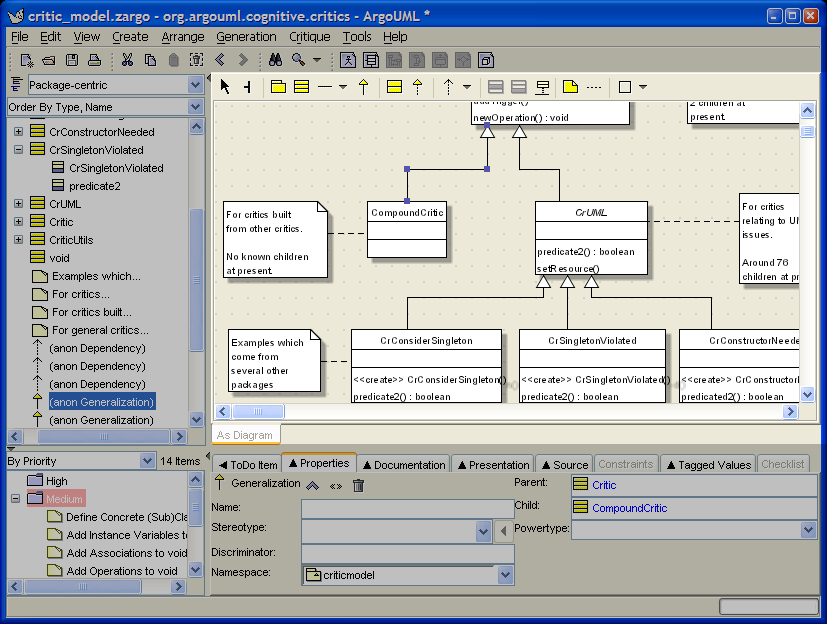Collapse the Medium priority folder

[x=16, y=499]
